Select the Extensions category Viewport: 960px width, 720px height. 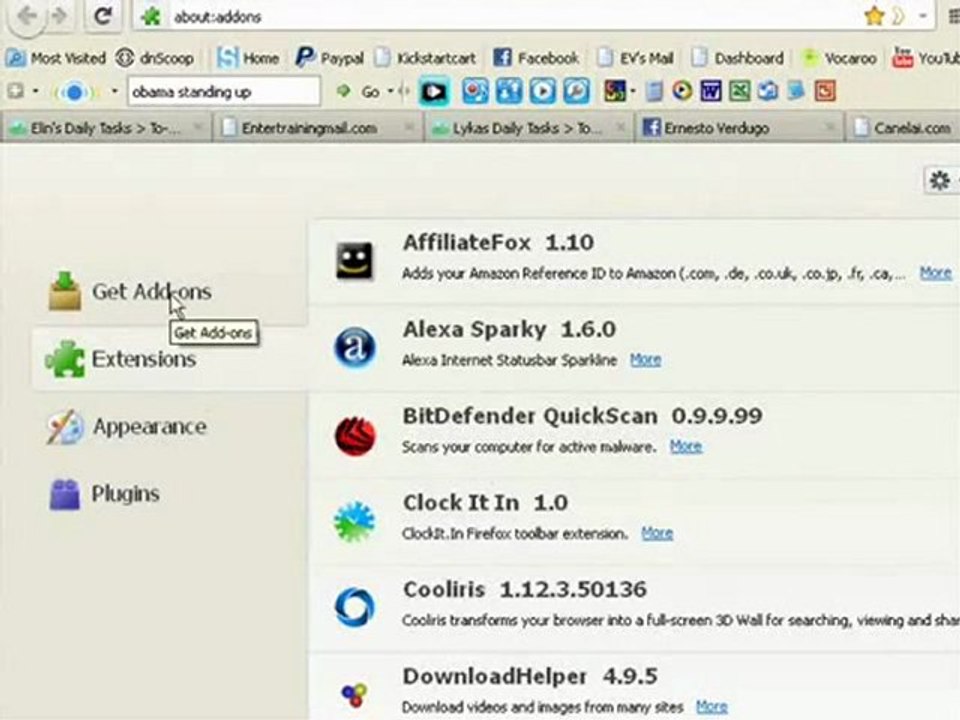tap(170, 359)
